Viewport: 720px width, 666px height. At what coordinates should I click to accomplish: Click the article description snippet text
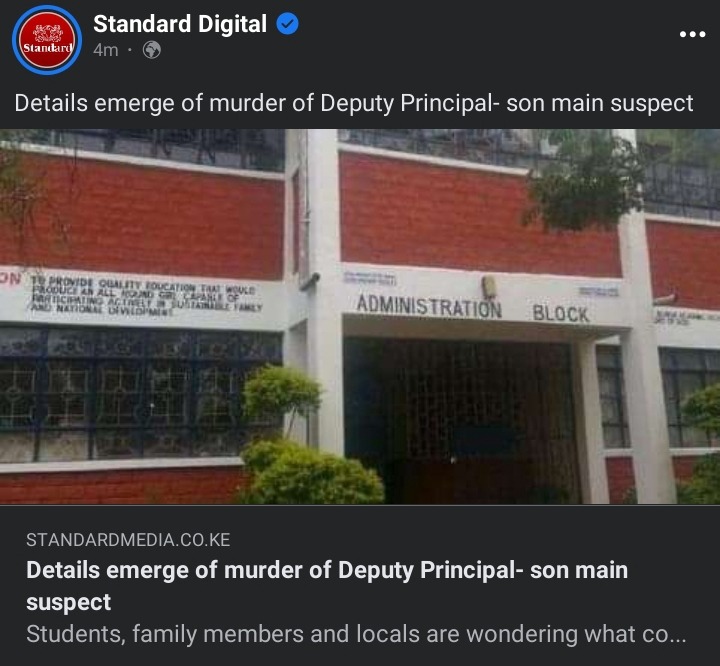pyautogui.click(x=356, y=634)
